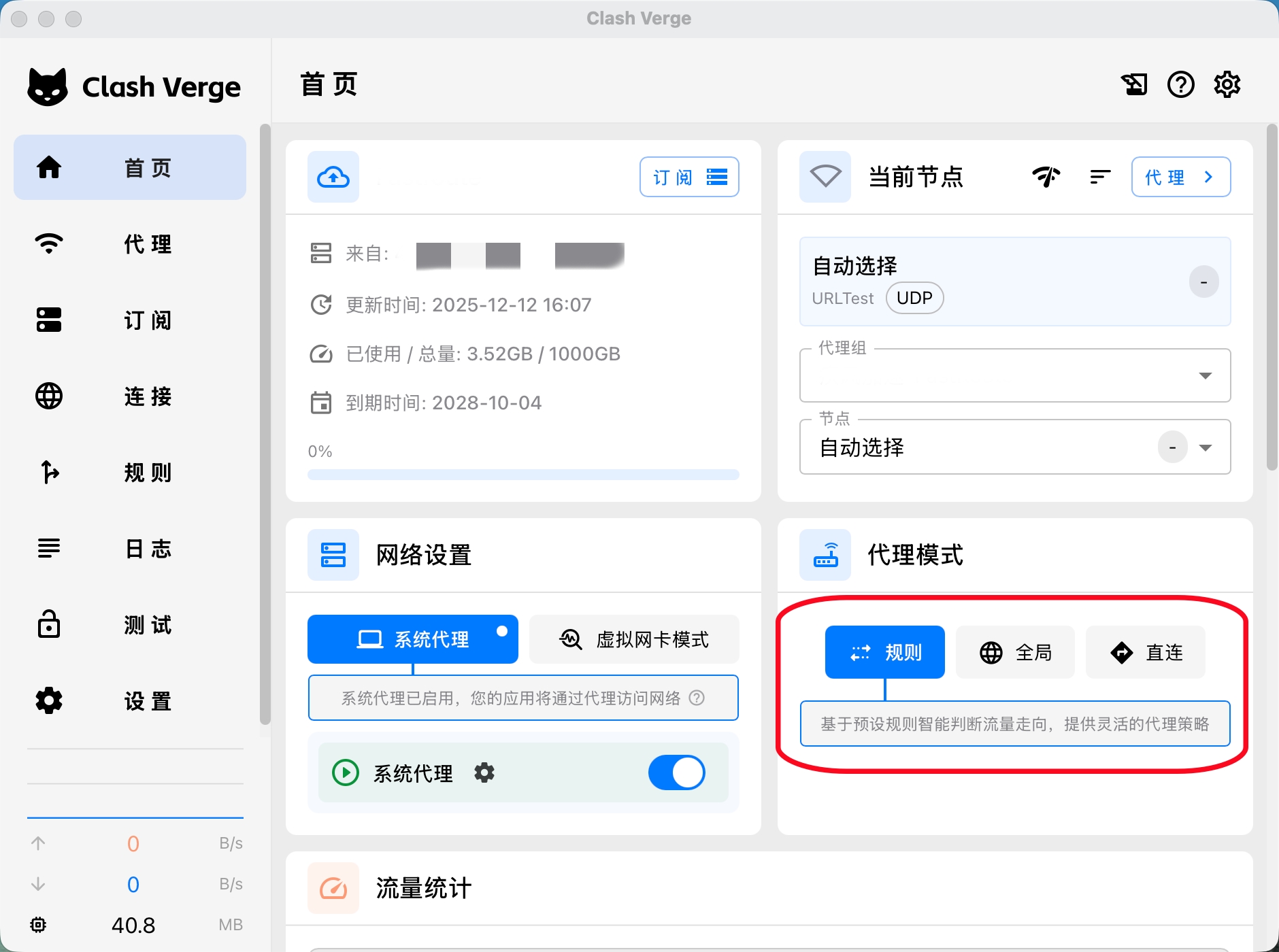The width and height of the screenshot is (1279, 952).
Task: Open the help question mark icon
Action: pyautogui.click(x=1180, y=85)
